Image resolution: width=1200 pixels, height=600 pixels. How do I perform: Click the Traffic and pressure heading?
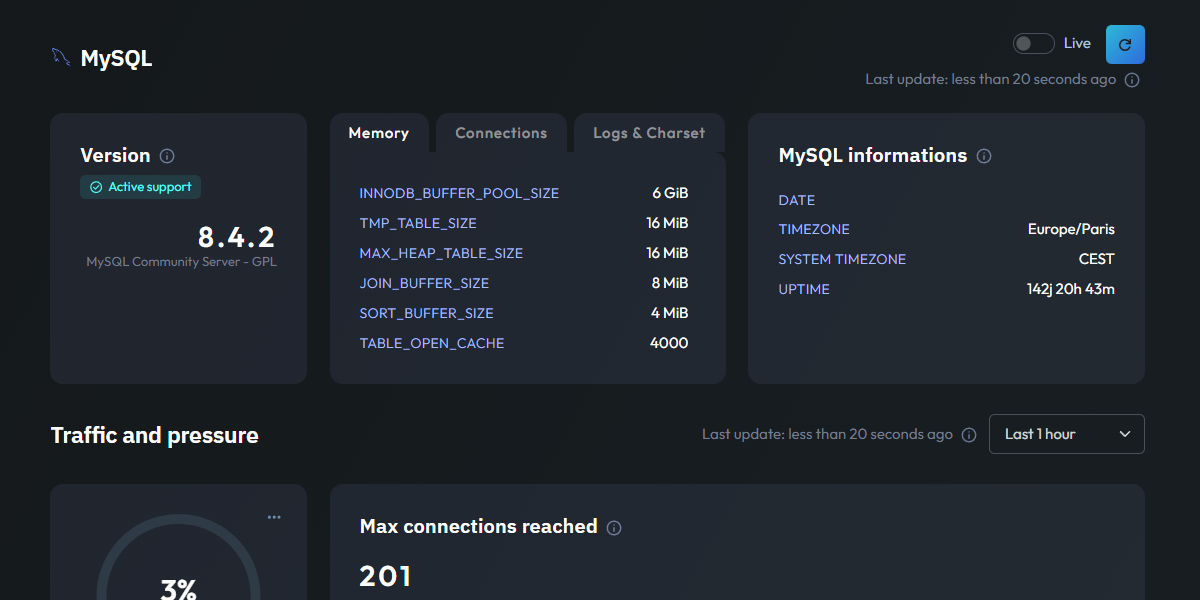coord(155,435)
